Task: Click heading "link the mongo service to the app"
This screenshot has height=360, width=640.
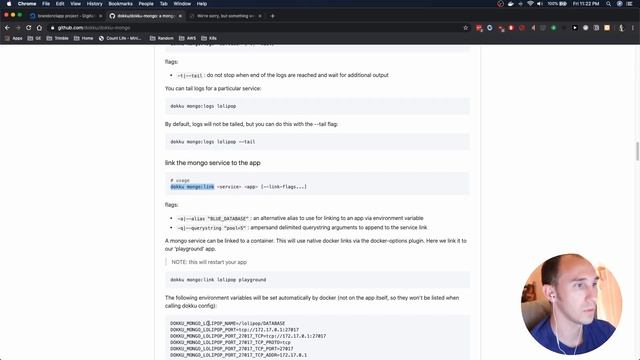Action: click(213, 163)
